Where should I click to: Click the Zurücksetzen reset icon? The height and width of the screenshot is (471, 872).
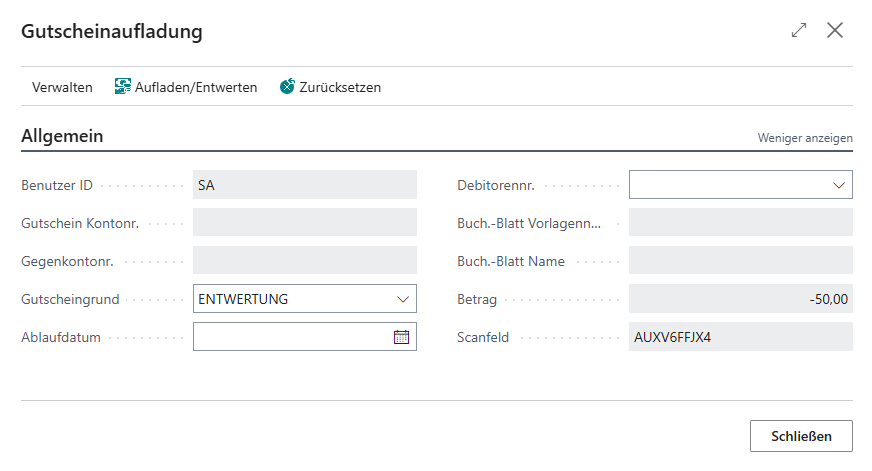pyautogui.click(x=288, y=87)
